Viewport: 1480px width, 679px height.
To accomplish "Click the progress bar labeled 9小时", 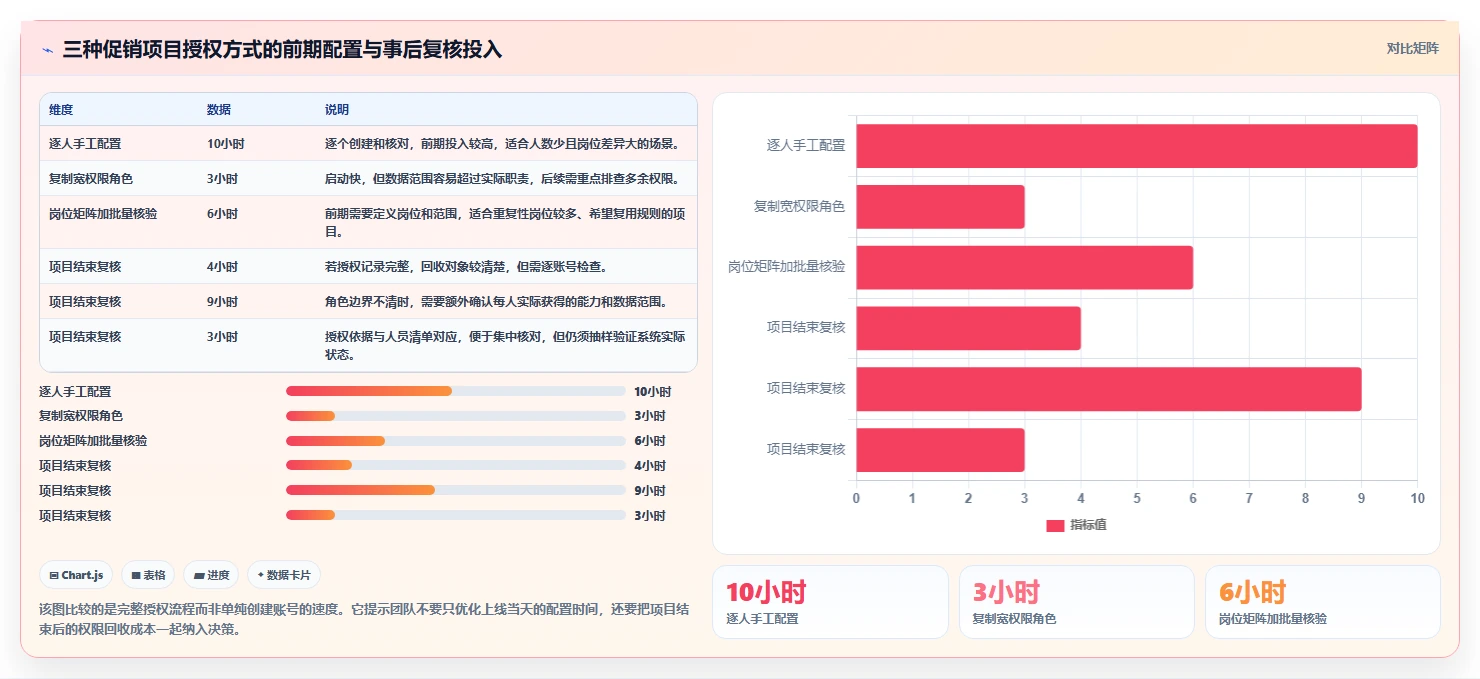I will pos(456,490).
